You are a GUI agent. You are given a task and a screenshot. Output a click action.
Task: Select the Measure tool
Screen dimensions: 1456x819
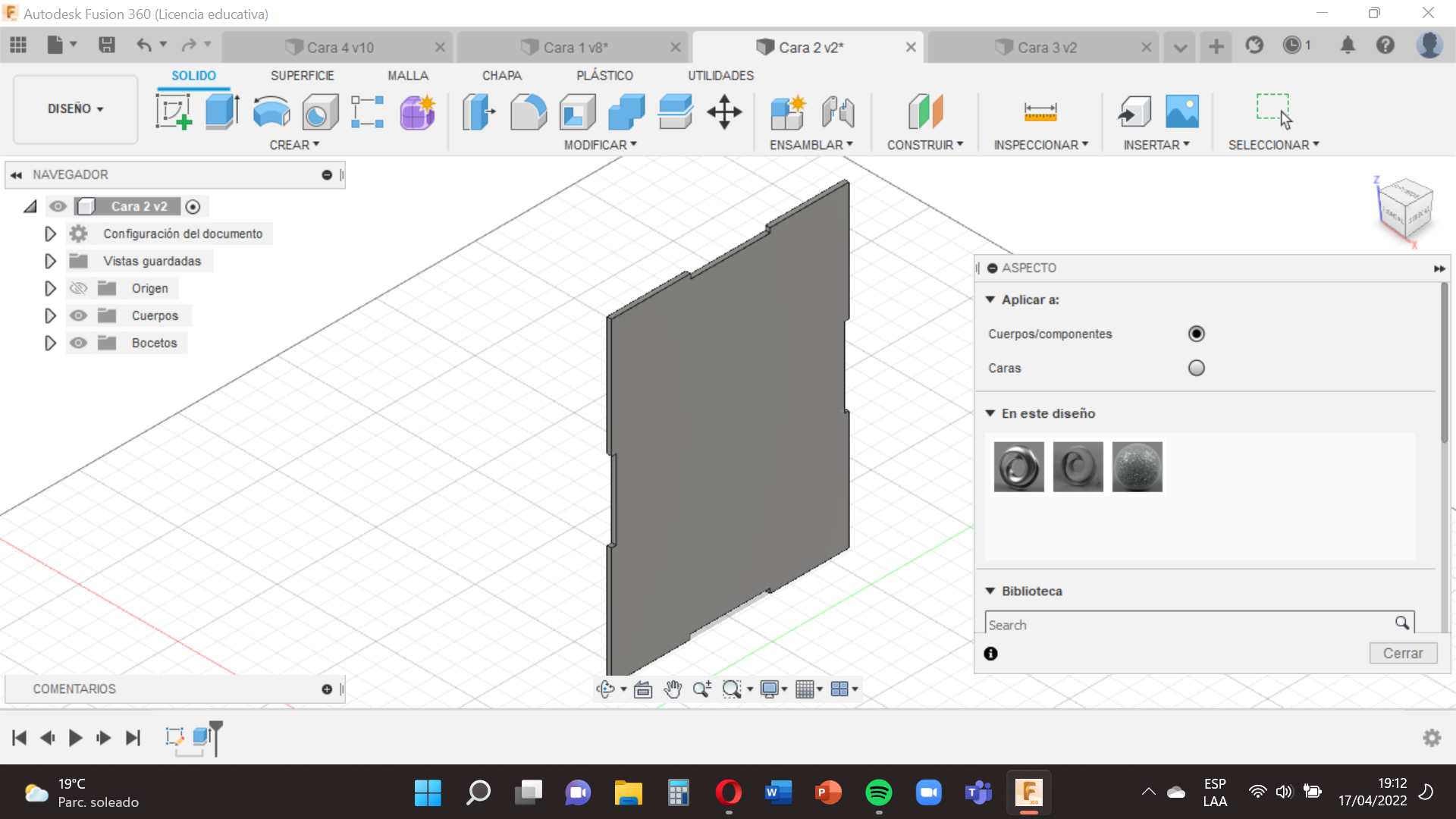click(x=1040, y=112)
